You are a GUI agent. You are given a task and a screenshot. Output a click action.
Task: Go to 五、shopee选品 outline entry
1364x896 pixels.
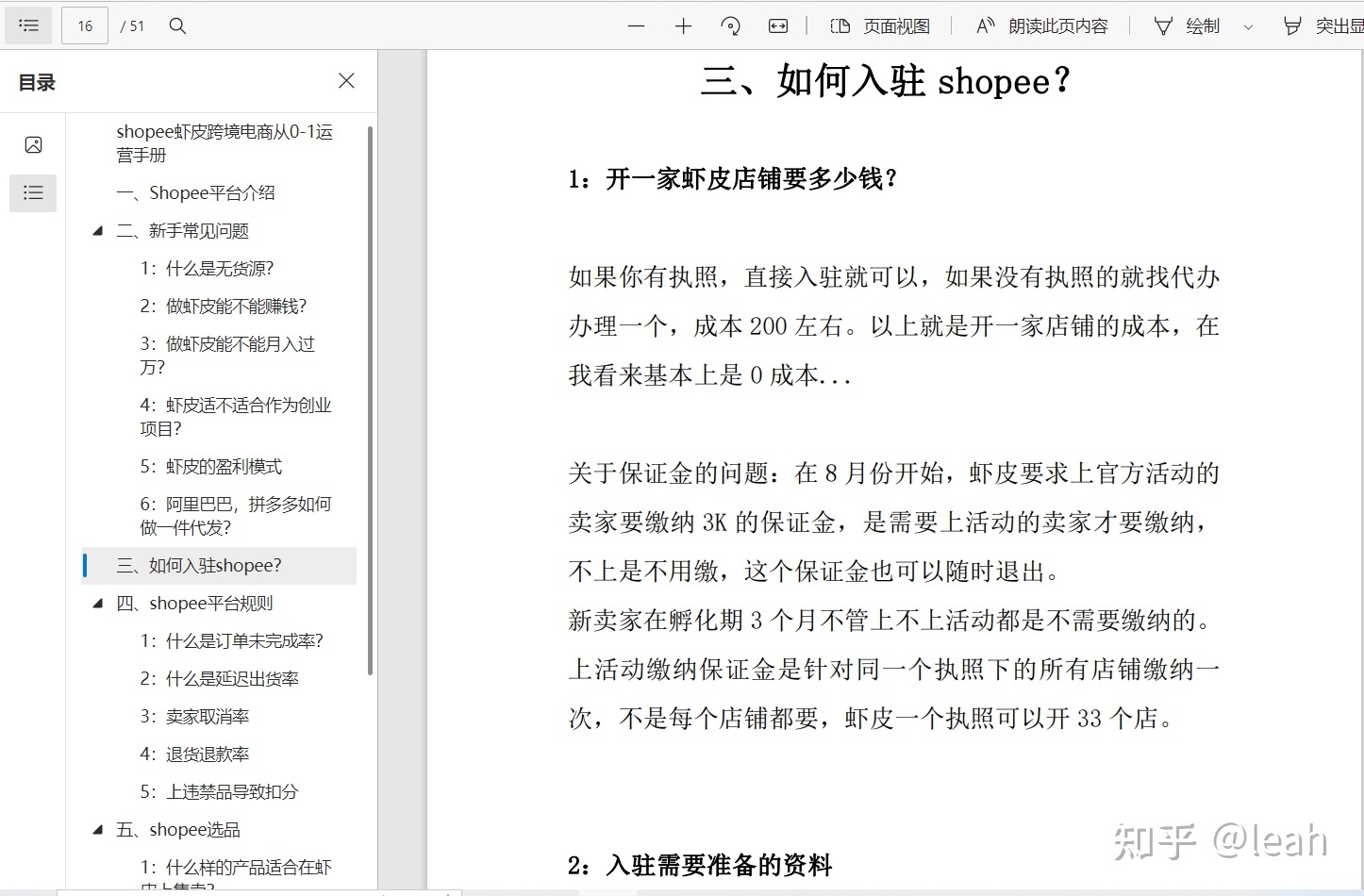[x=177, y=830]
